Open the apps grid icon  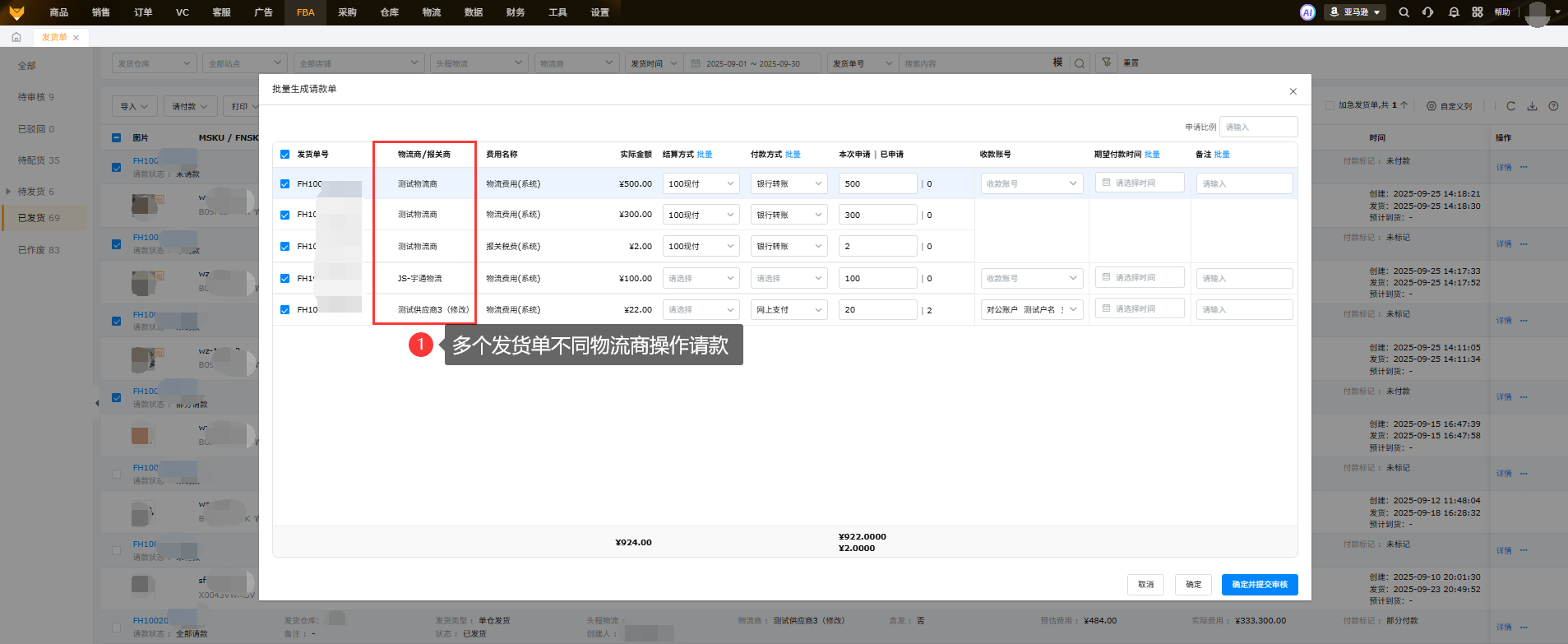pos(1478,12)
